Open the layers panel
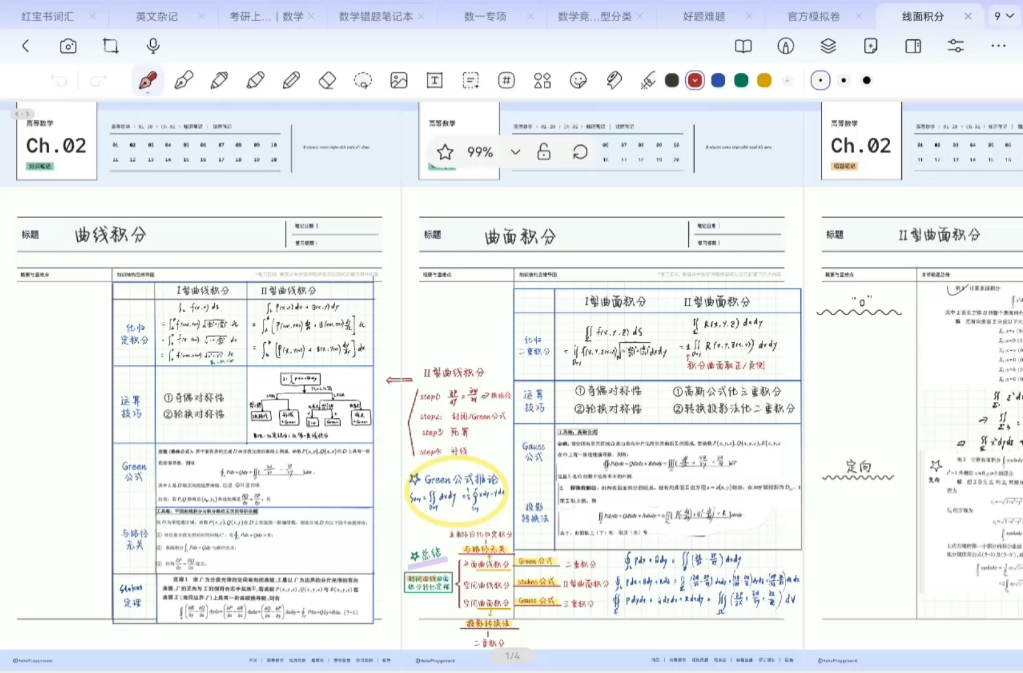 828,46
